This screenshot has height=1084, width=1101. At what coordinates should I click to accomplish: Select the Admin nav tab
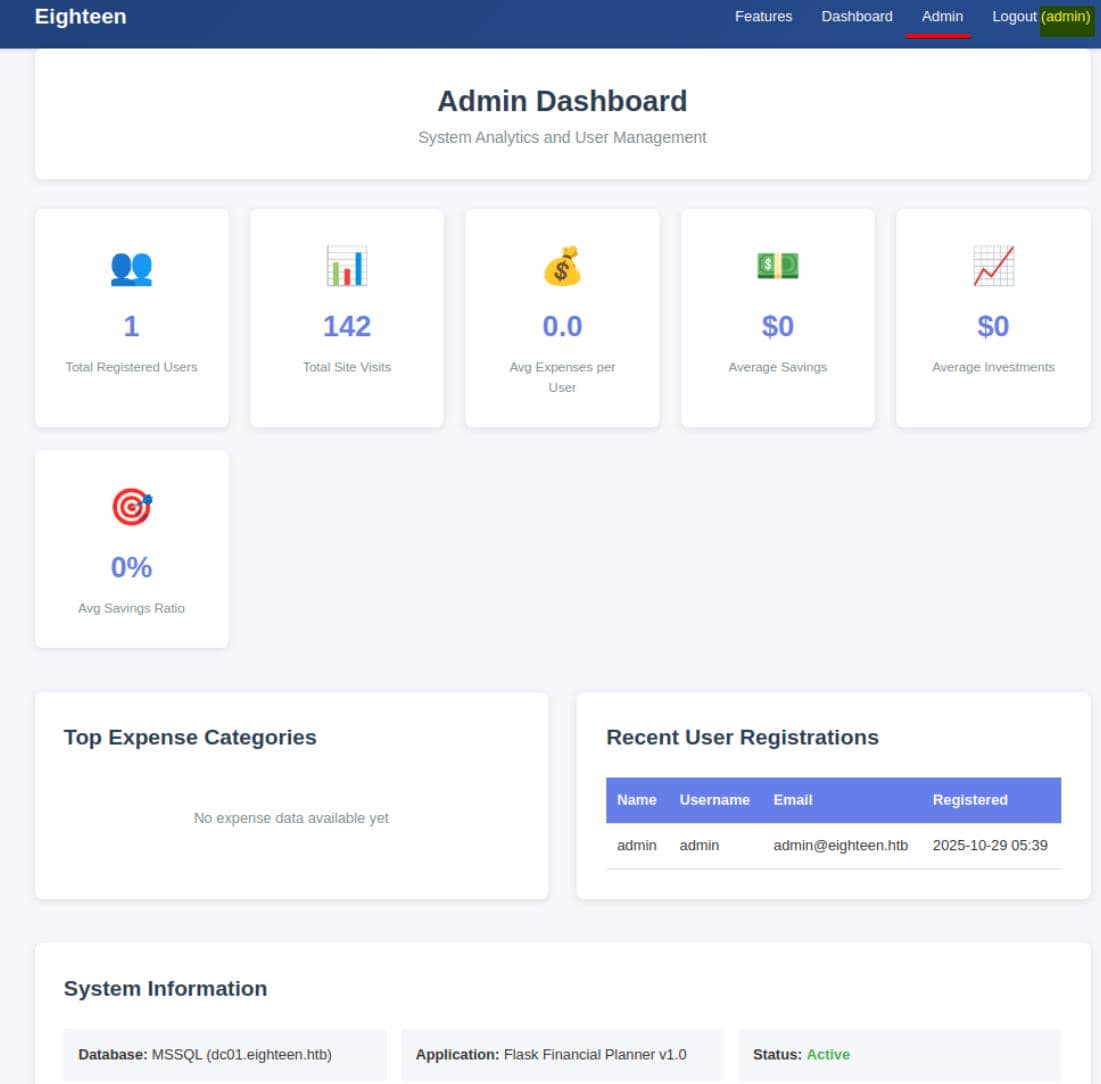click(x=942, y=16)
